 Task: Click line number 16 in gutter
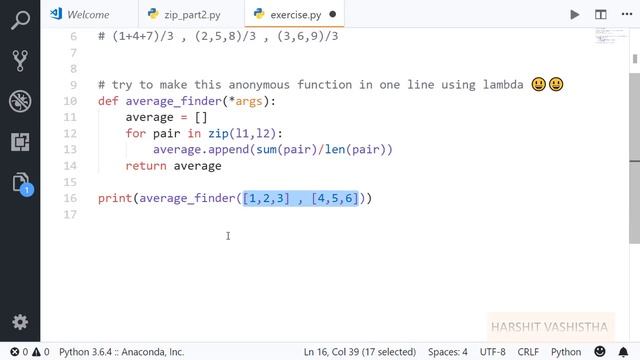click(x=70, y=198)
